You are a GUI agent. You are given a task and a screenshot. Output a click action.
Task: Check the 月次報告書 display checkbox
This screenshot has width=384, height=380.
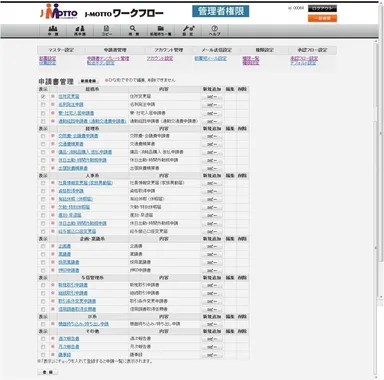(x=43, y=347)
